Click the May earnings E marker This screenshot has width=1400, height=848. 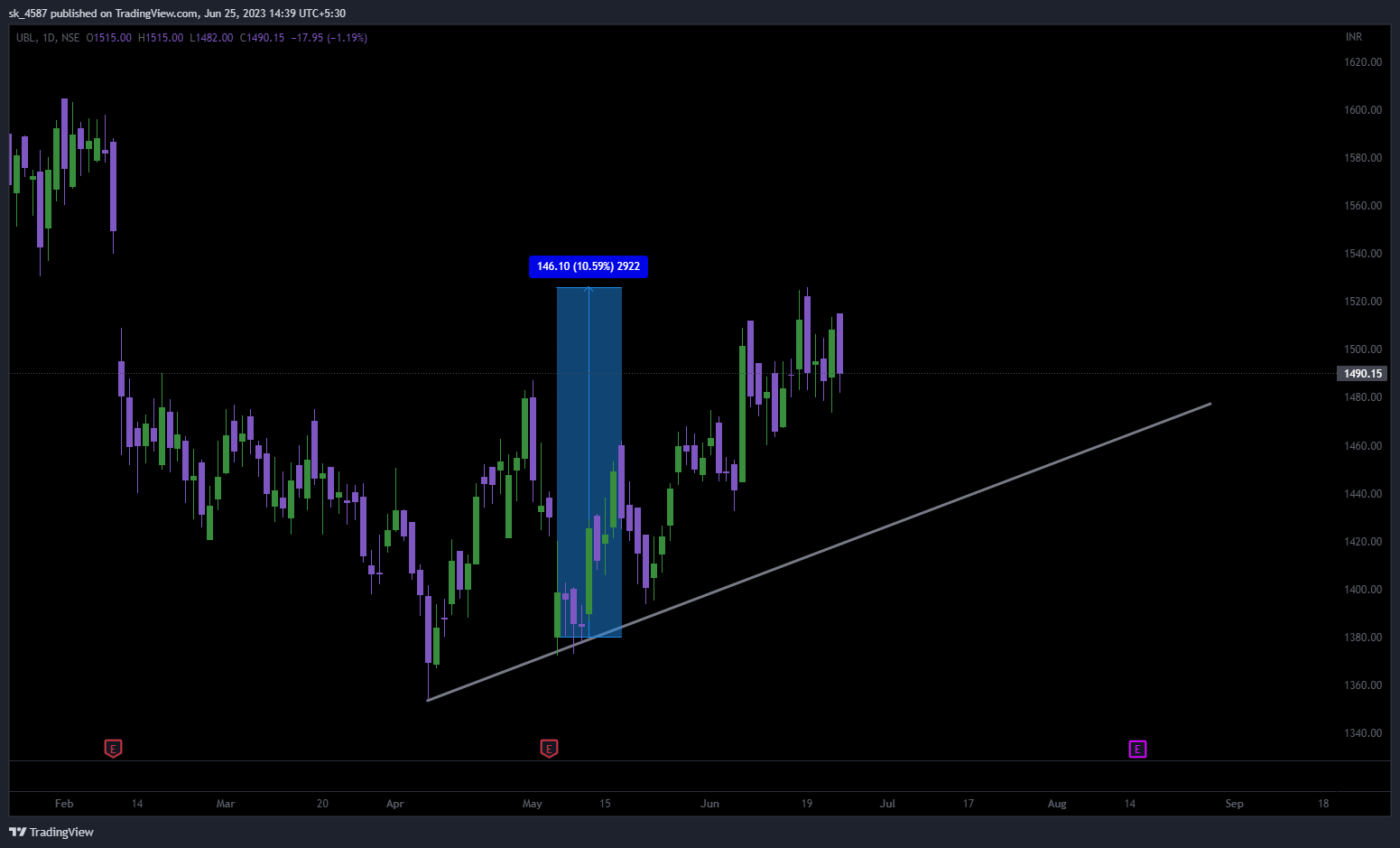click(x=549, y=749)
